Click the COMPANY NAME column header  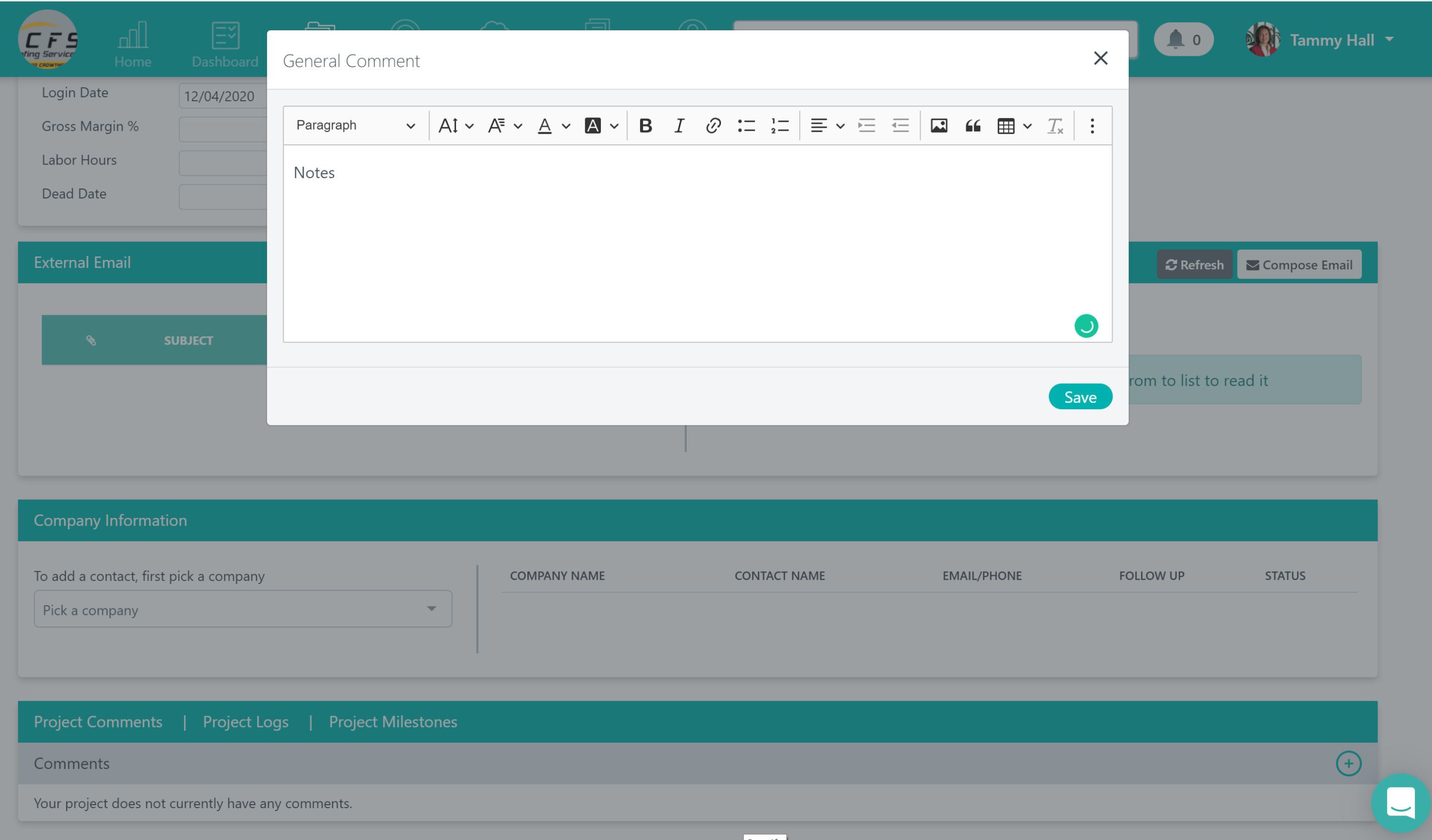point(557,575)
